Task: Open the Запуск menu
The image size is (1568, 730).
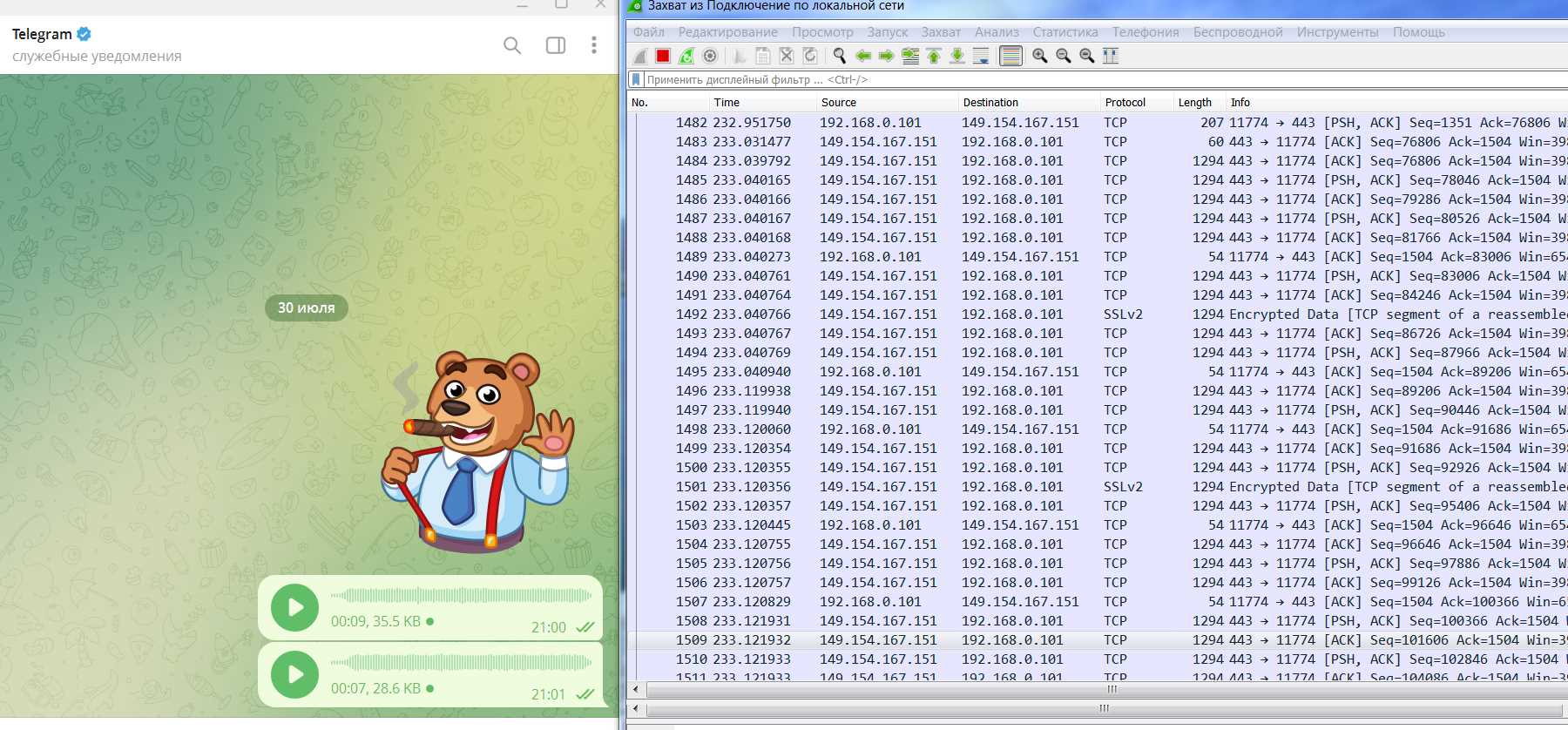Action: coord(888,32)
